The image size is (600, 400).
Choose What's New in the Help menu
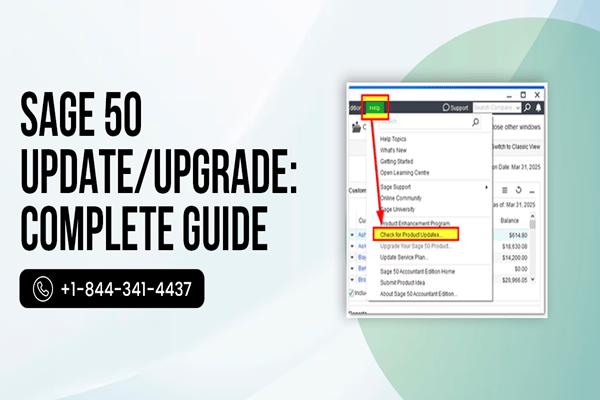tap(393, 150)
